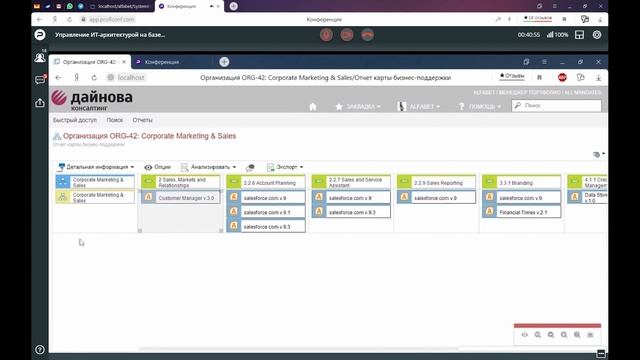
Task: Toggle Опции view options button
Action: tap(158, 167)
